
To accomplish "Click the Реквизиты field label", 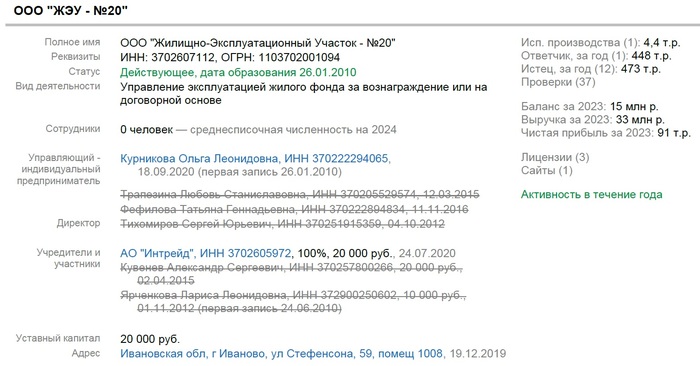I will [x=75, y=57].
